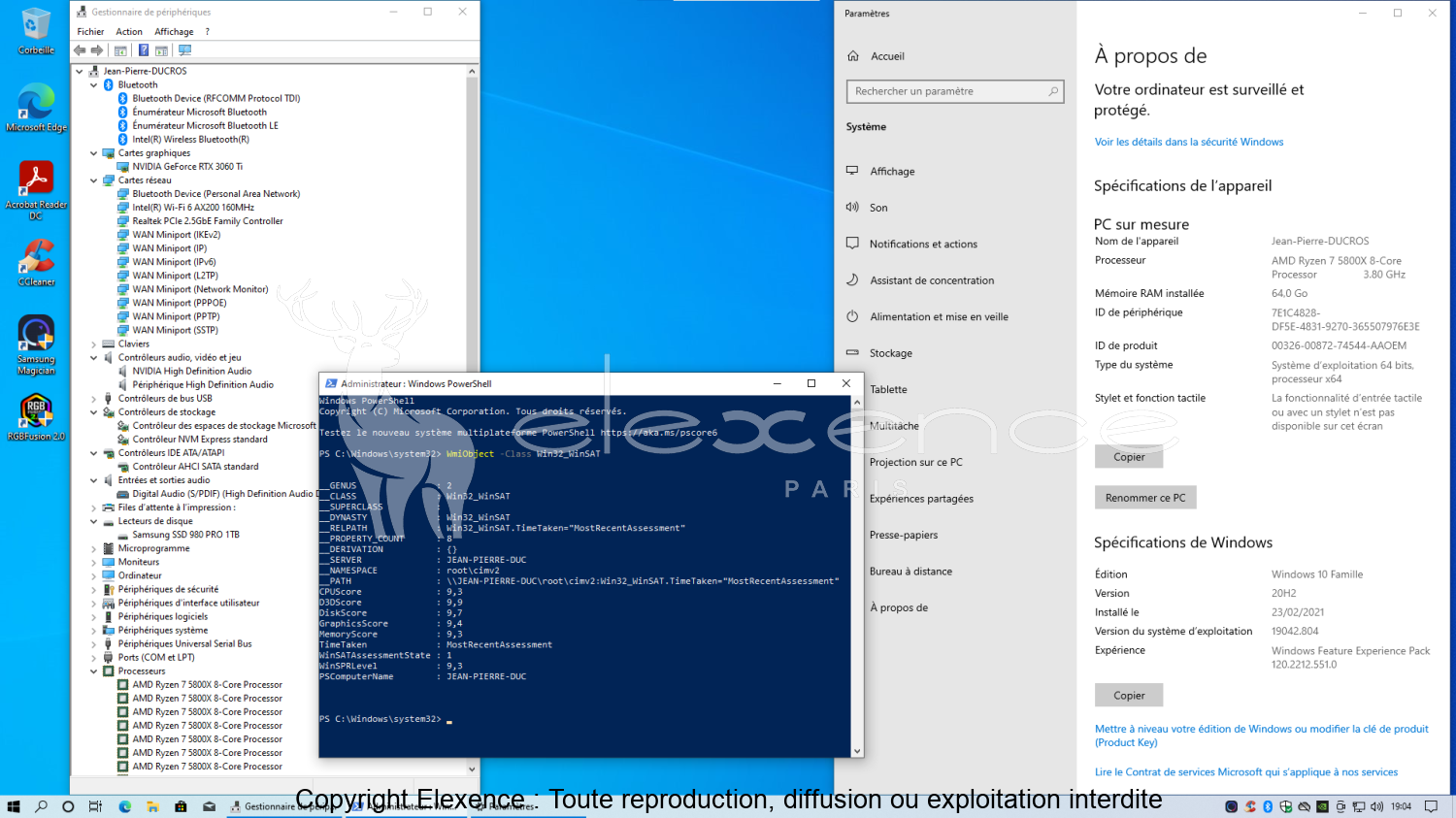1456x818 pixels.
Task: Open Task View in taskbar
Action: pyautogui.click(x=95, y=806)
